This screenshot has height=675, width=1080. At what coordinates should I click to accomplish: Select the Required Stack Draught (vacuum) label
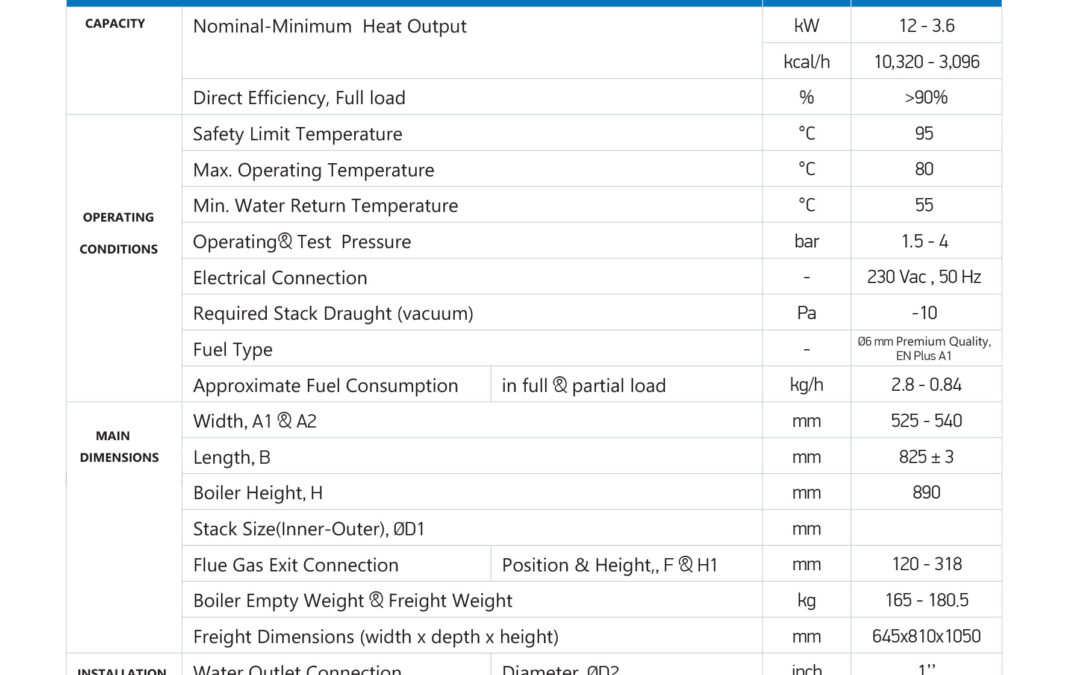(332, 314)
